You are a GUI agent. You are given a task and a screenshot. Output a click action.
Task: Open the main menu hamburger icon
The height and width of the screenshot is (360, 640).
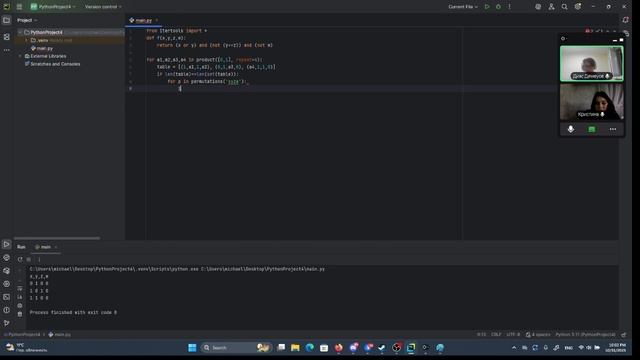19,7
